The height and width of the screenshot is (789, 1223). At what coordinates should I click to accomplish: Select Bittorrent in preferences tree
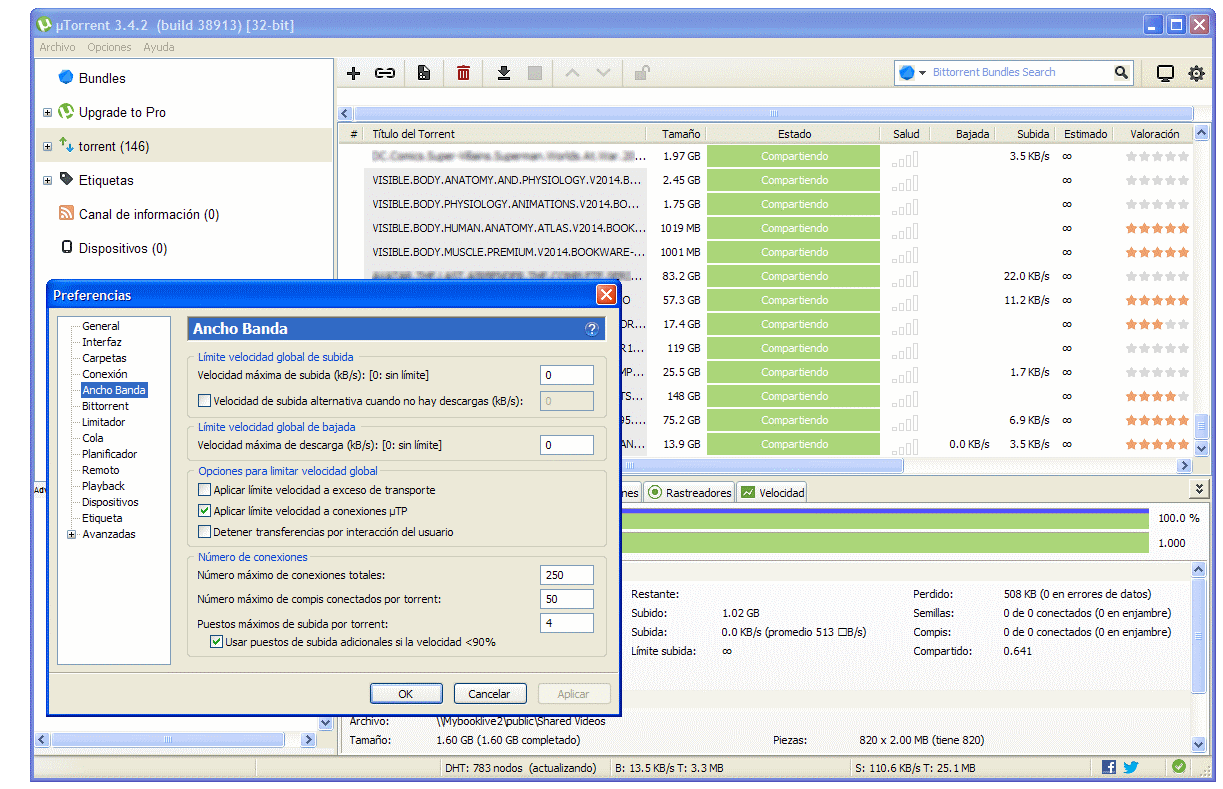tap(105, 406)
